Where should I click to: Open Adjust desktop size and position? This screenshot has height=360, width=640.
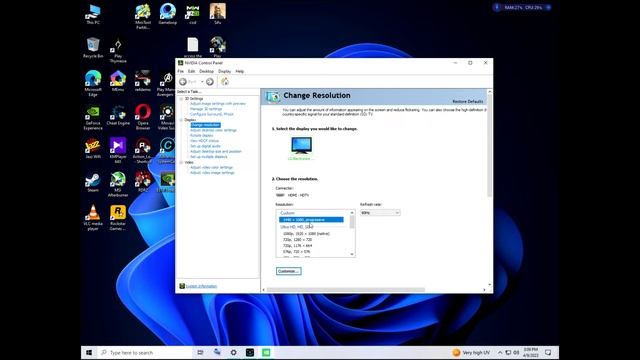[x=216, y=151]
